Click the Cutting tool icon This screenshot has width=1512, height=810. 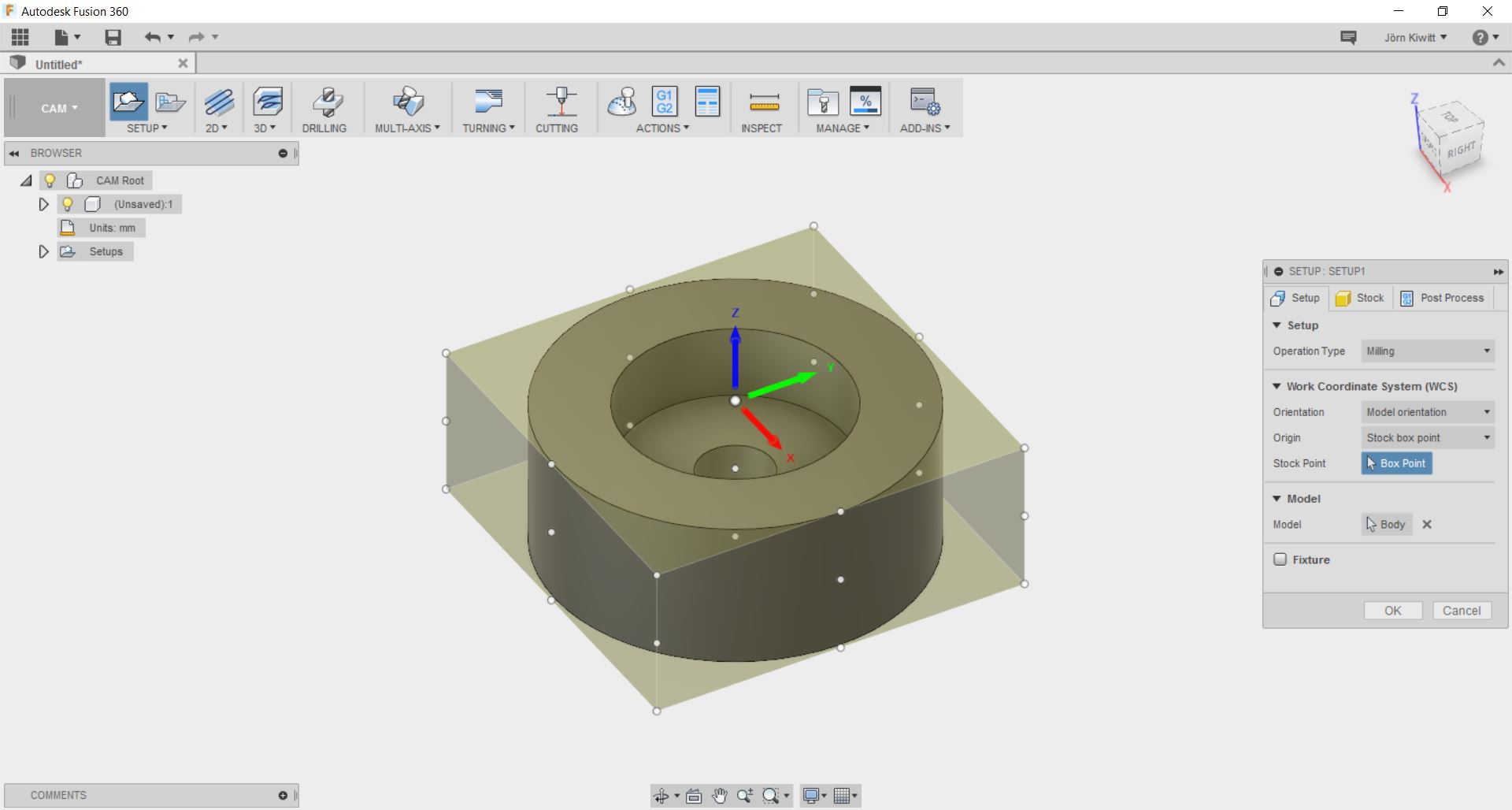point(561,102)
